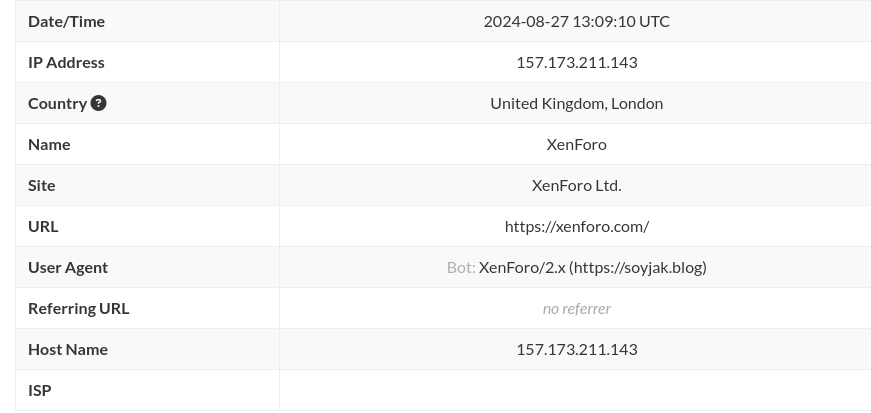
Task: Click the Country help question-mark icon
Action: tap(98, 103)
